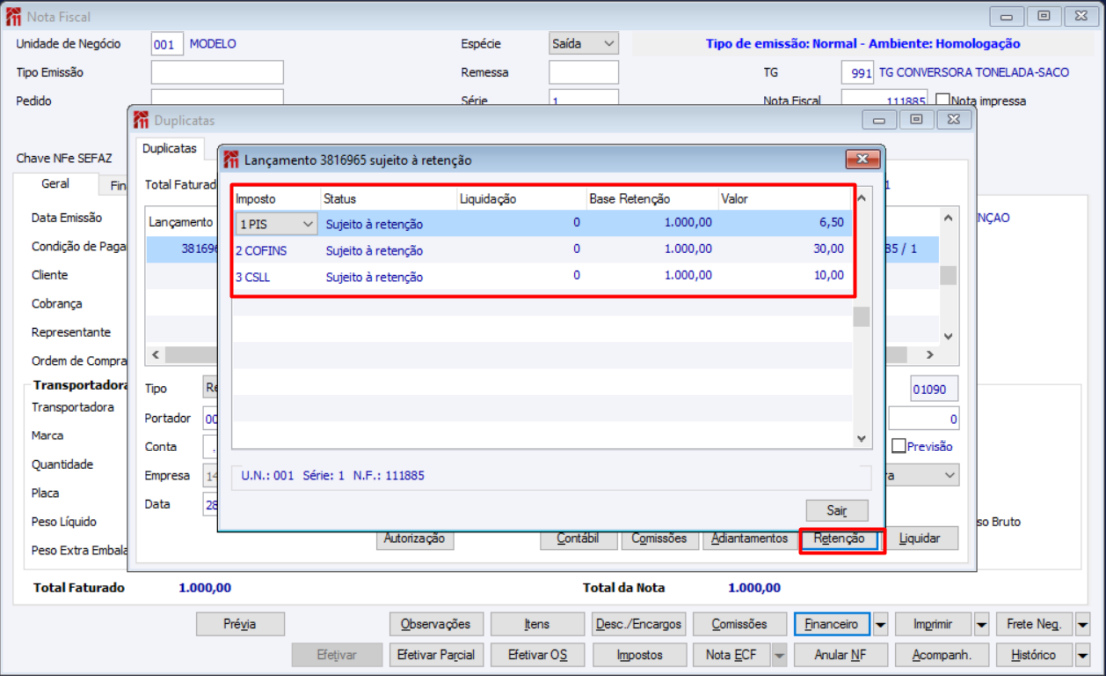
Task: Click the field showing 01090 in Duplicatas
Action: (934, 389)
